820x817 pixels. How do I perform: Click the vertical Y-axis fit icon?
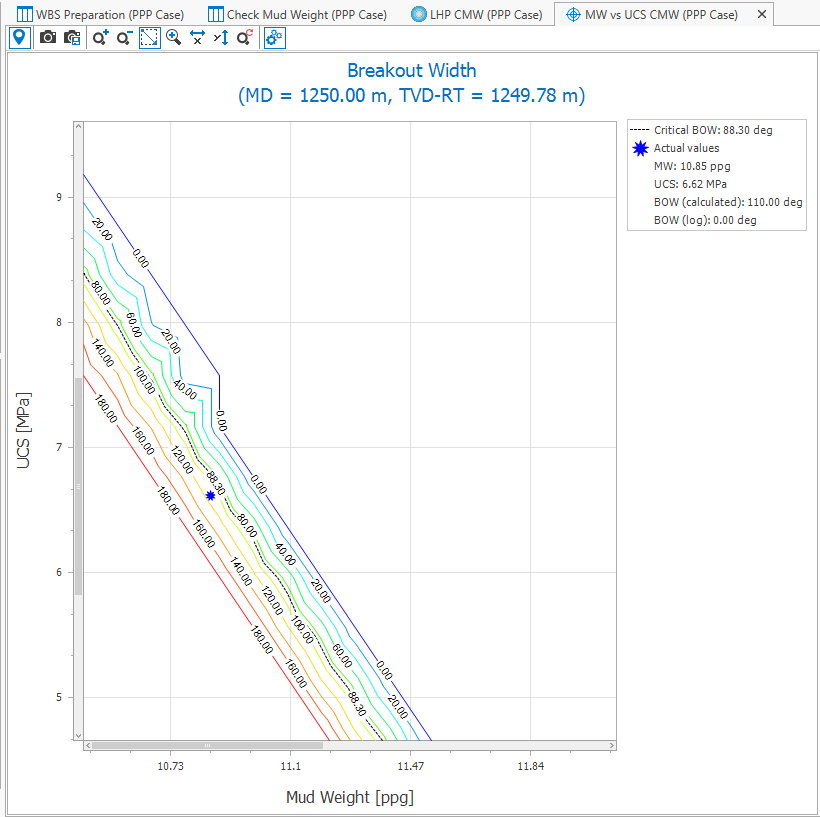tap(221, 38)
